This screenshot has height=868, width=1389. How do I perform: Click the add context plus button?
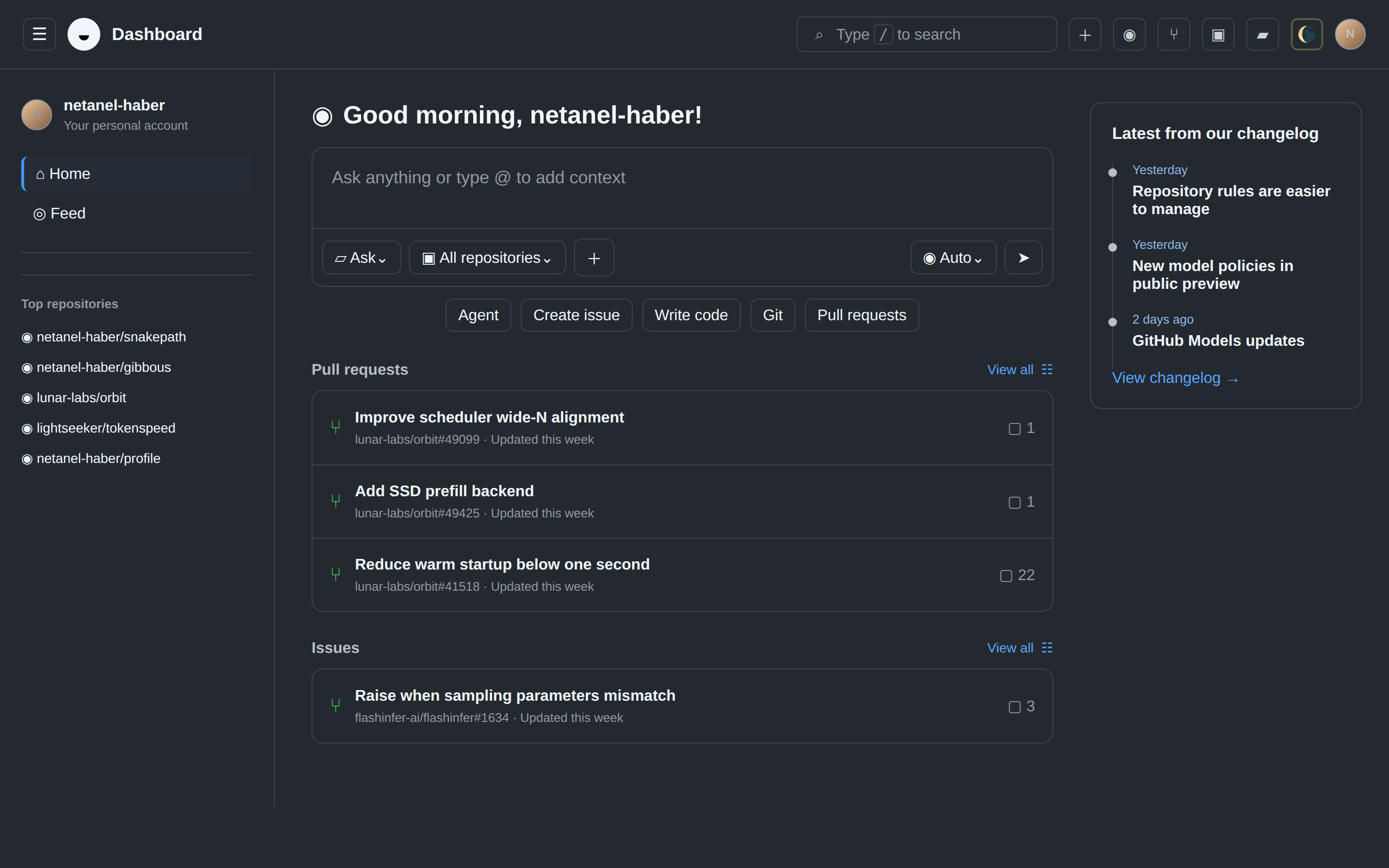[x=594, y=258]
